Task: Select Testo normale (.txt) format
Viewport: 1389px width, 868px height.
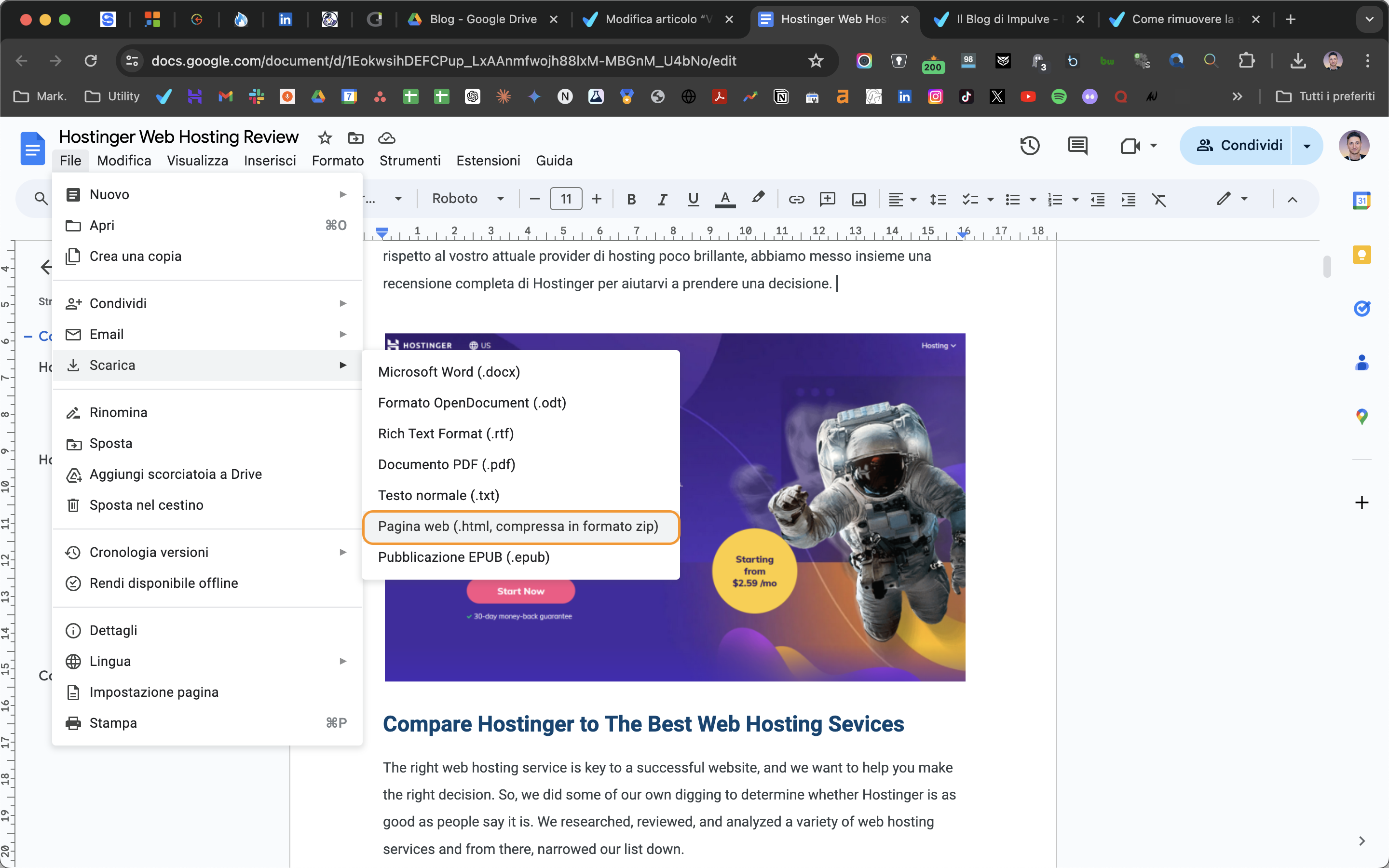Action: [520, 495]
